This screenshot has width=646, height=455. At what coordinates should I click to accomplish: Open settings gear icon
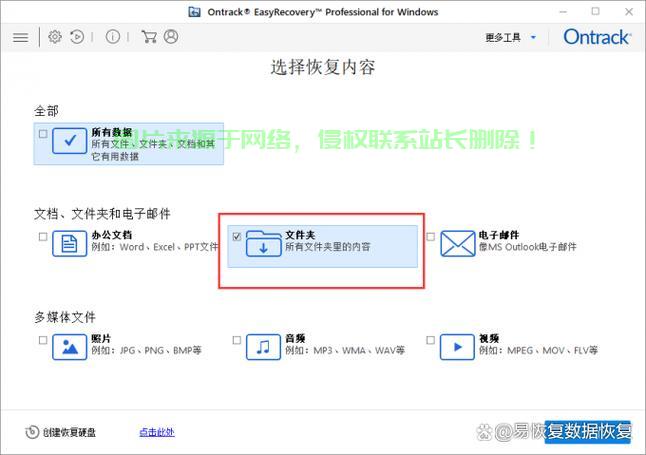tap(55, 37)
